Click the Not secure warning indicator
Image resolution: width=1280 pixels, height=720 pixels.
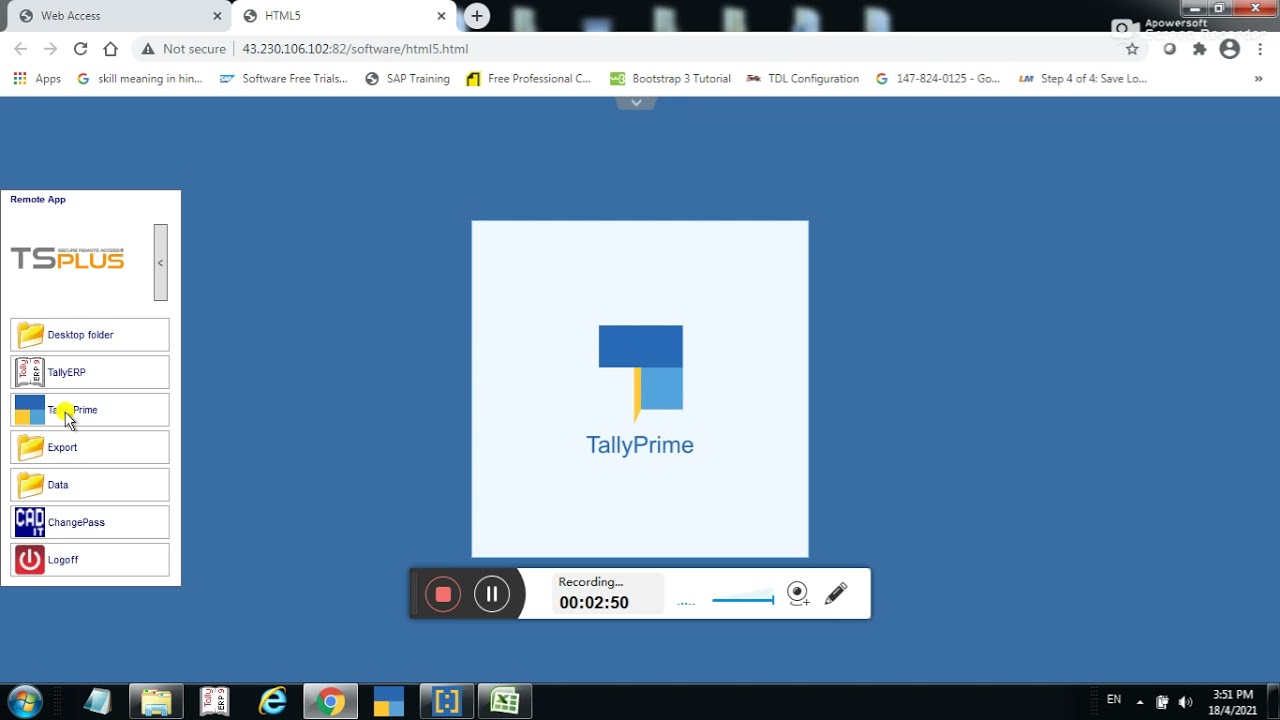[186, 49]
